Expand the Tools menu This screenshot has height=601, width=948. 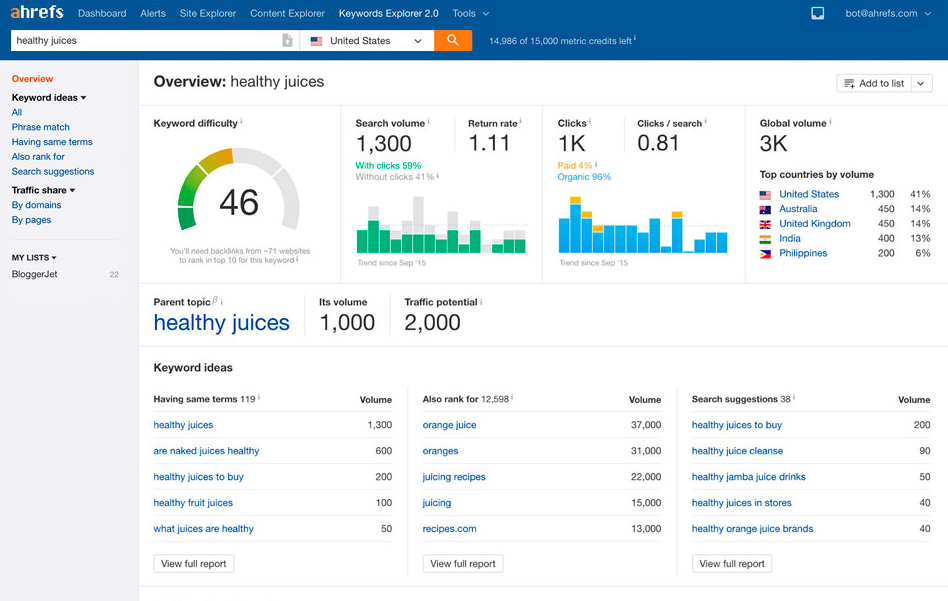pos(470,14)
